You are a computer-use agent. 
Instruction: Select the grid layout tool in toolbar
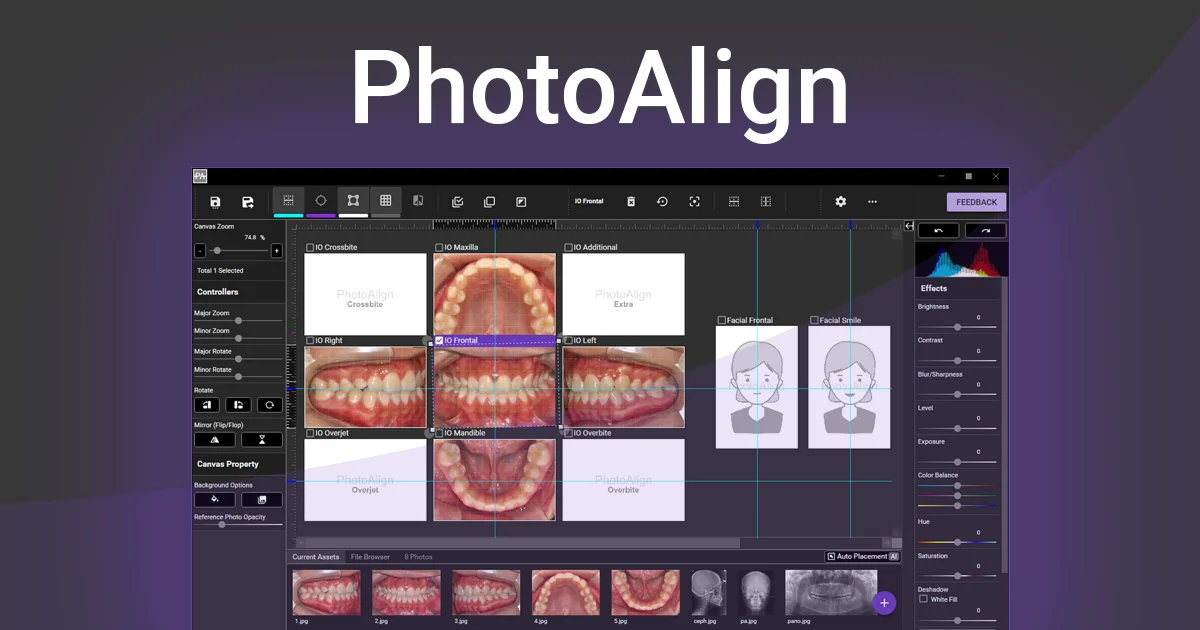386,201
